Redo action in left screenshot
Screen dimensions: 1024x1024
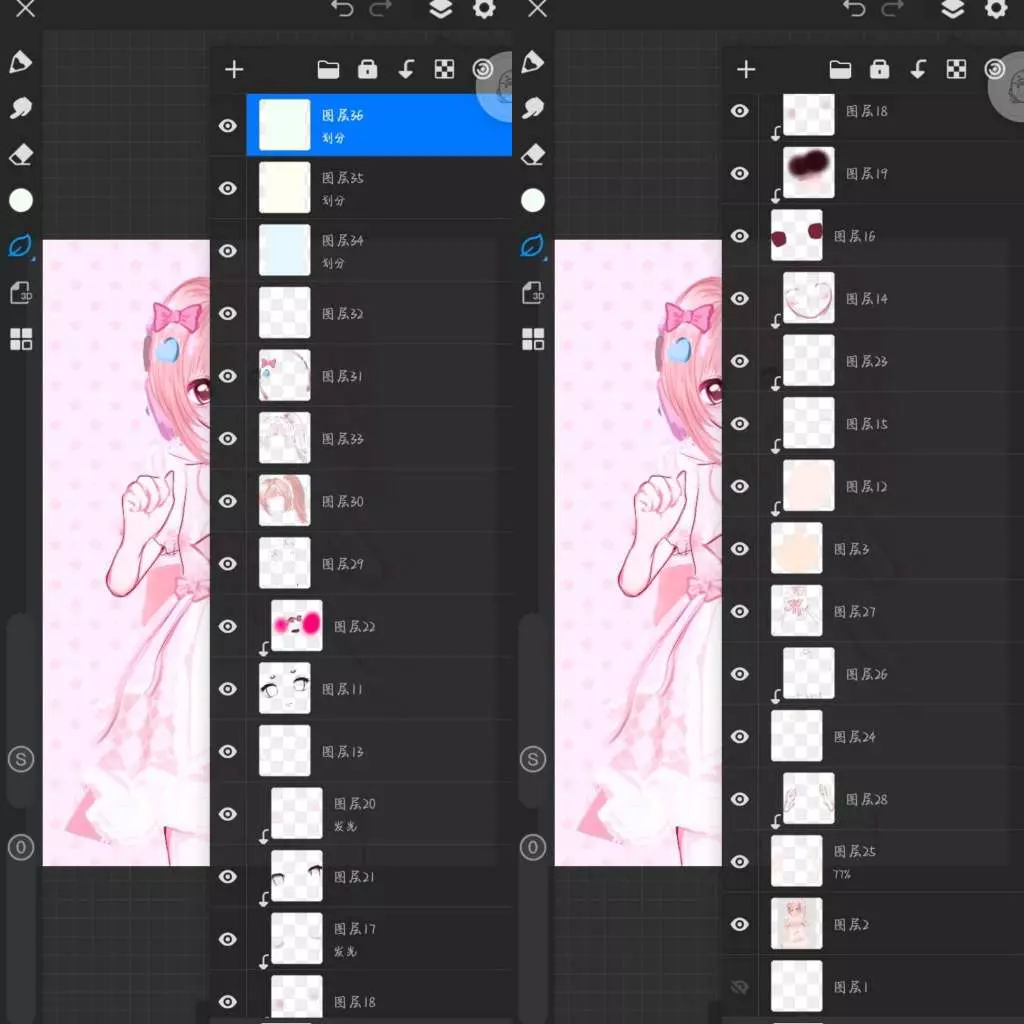point(381,8)
